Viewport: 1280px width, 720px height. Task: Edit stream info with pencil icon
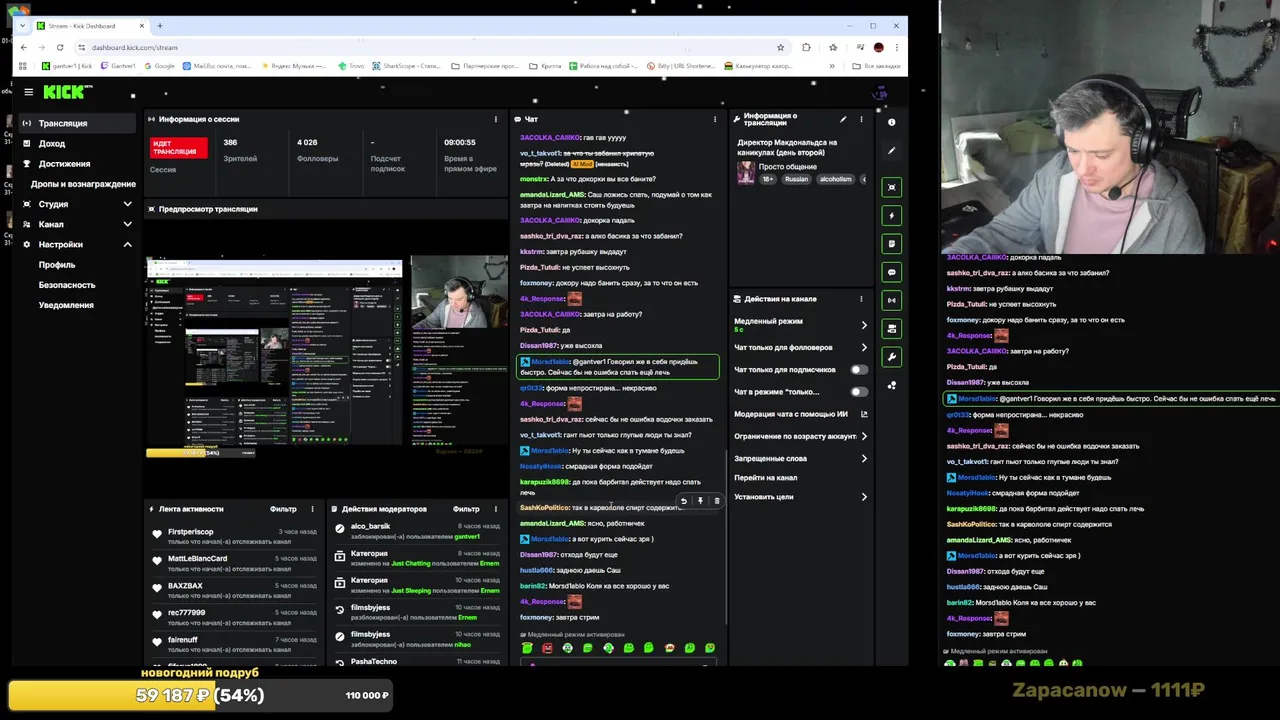point(843,119)
